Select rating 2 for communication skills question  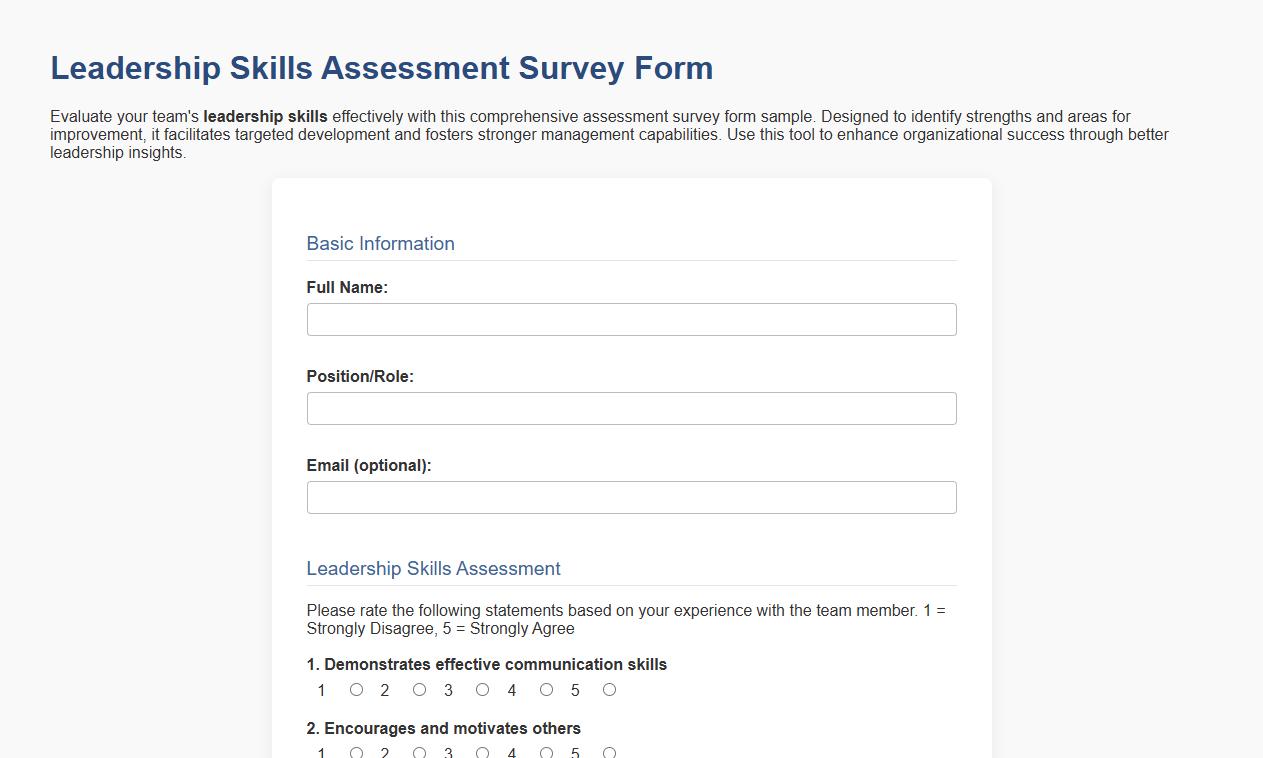tap(420, 689)
